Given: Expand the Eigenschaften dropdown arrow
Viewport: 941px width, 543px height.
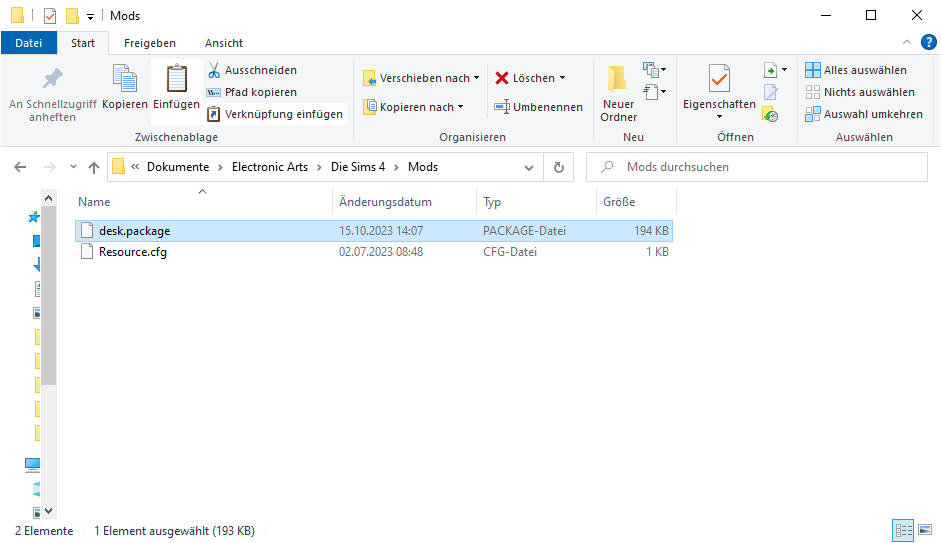Looking at the screenshot, I should click(x=719, y=116).
